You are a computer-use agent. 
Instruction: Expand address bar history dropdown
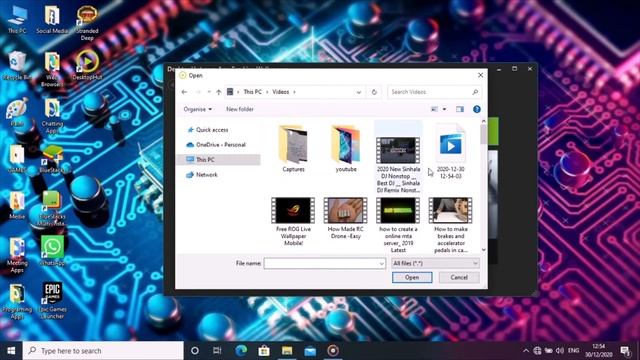pyautogui.click(x=358, y=92)
